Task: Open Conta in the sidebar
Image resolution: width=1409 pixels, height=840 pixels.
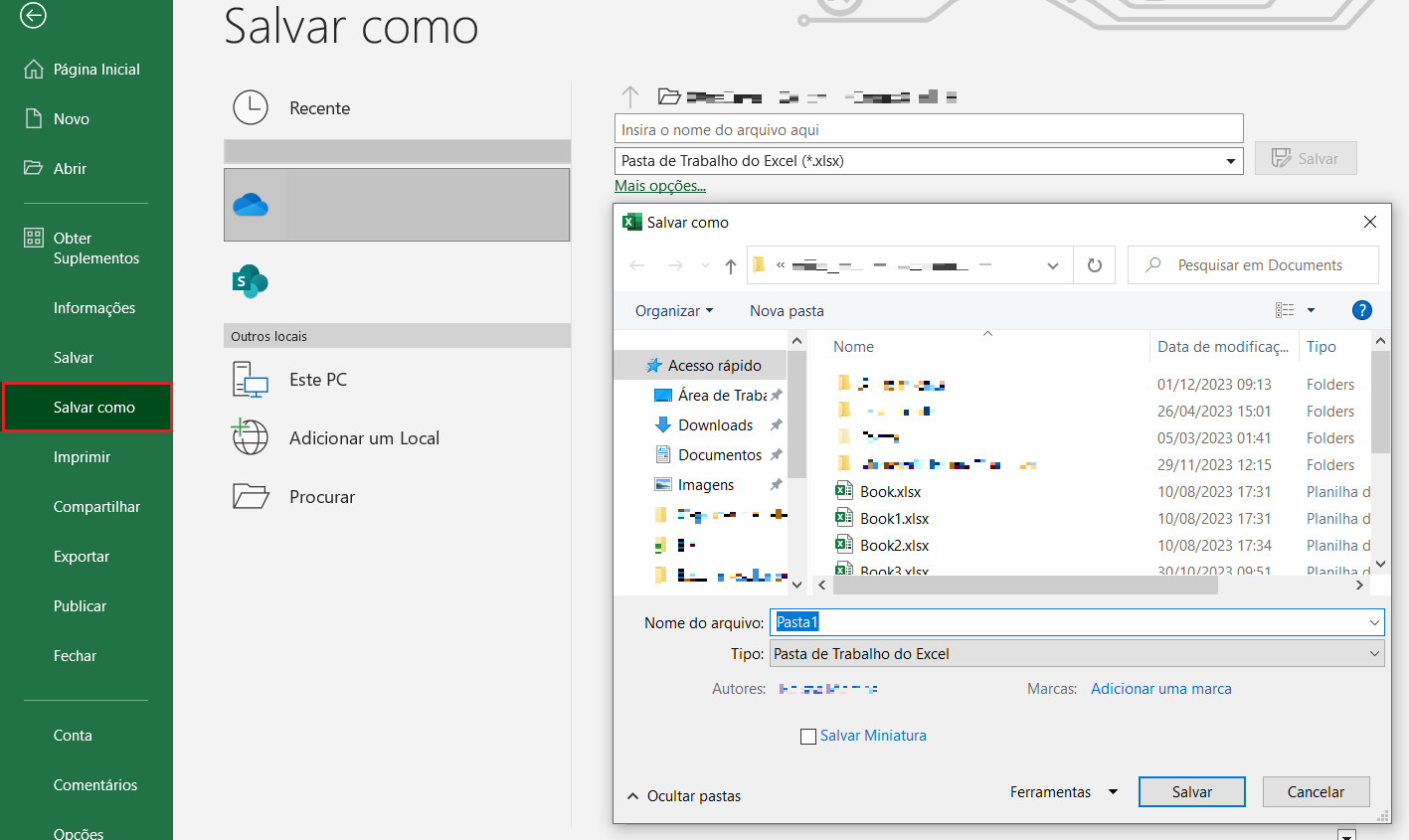Action: click(x=73, y=736)
